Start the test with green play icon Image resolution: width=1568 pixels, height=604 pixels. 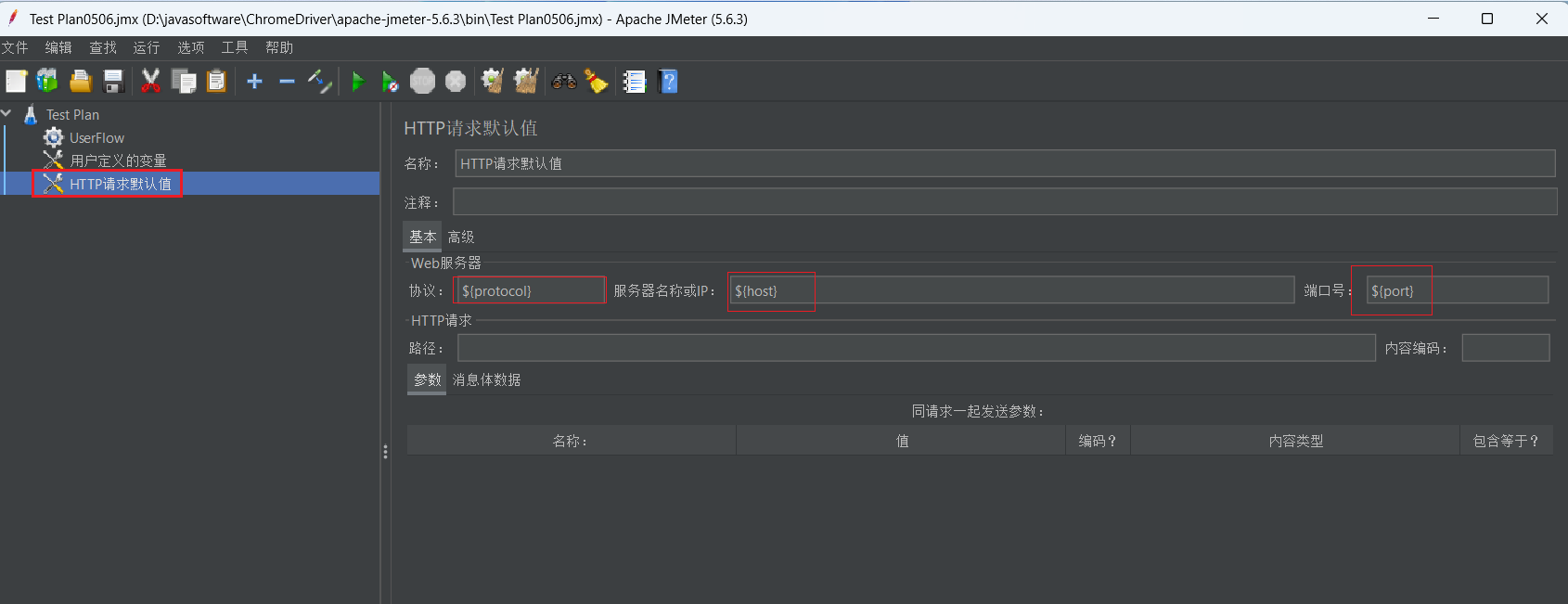click(358, 82)
